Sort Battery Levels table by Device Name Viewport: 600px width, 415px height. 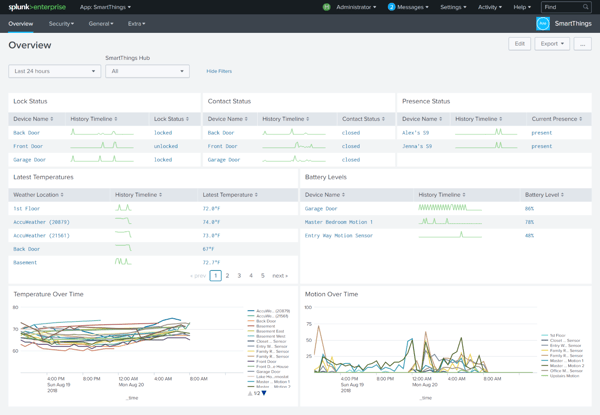325,195
